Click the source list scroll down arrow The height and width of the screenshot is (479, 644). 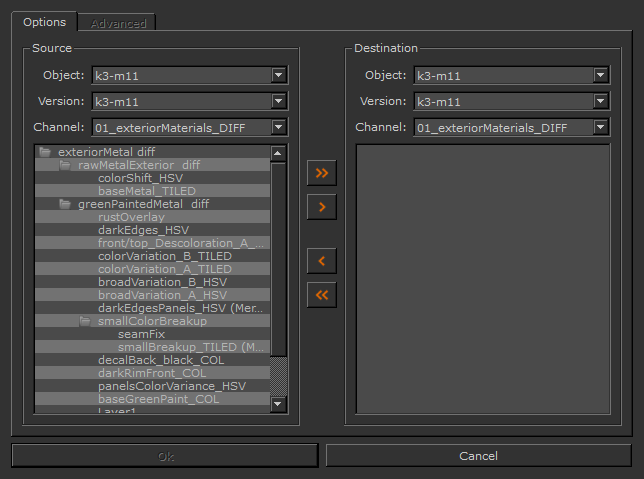(279, 403)
